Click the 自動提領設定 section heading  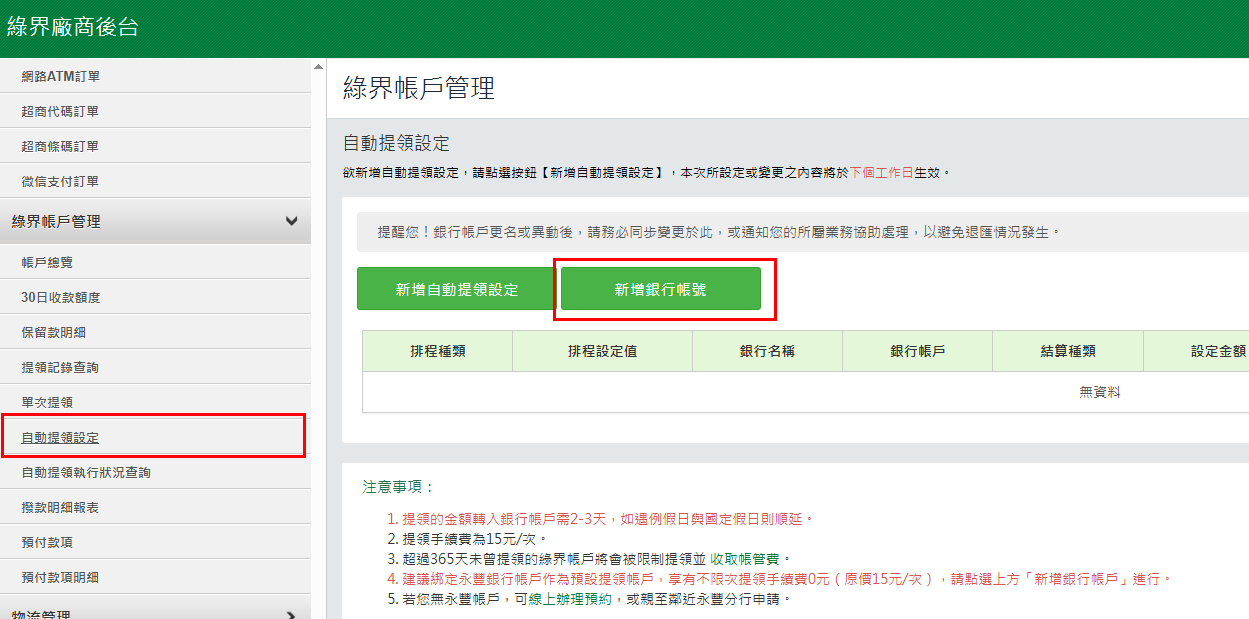[396, 144]
